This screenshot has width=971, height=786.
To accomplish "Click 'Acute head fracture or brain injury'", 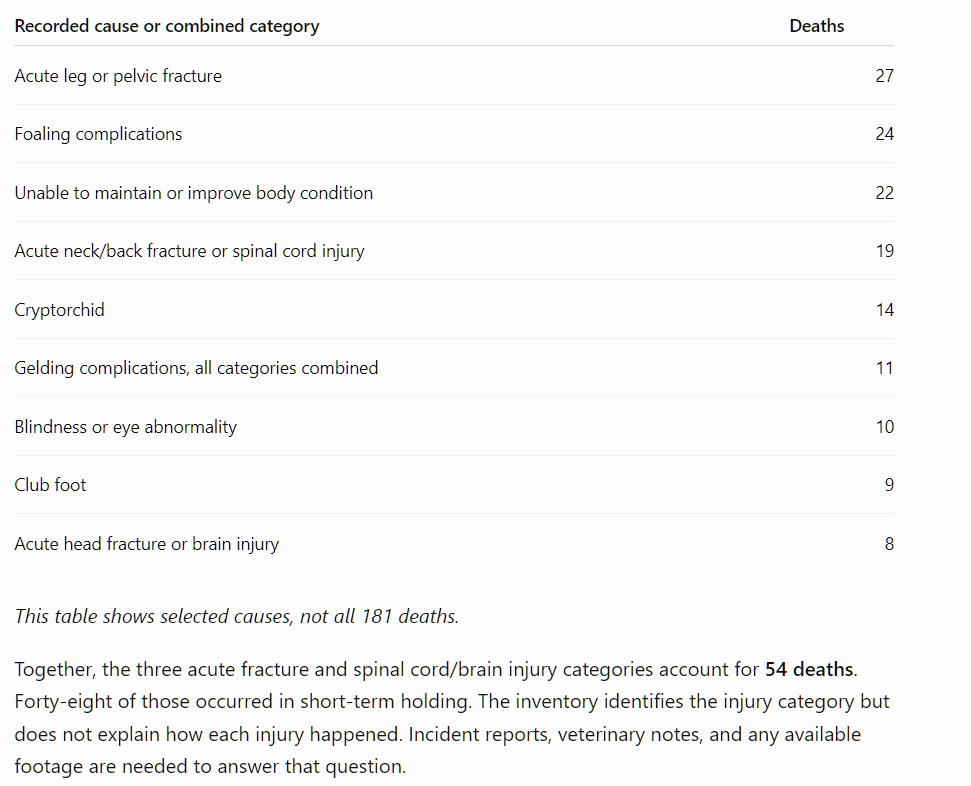I will pyautogui.click(x=147, y=544).
